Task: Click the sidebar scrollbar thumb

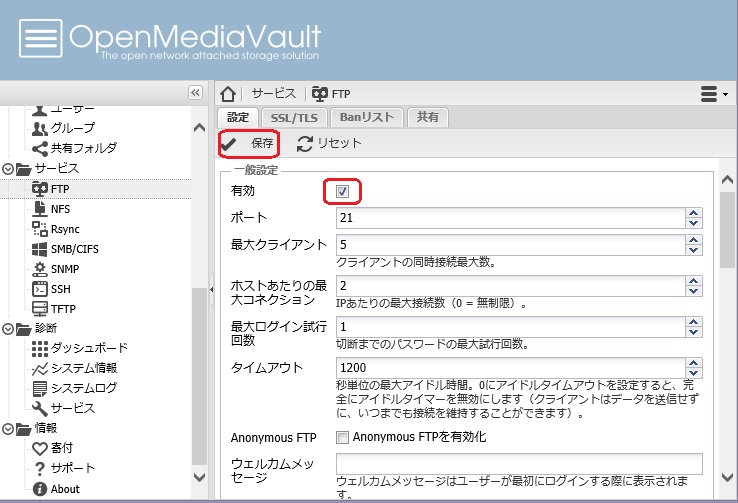Action: pos(200,375)
